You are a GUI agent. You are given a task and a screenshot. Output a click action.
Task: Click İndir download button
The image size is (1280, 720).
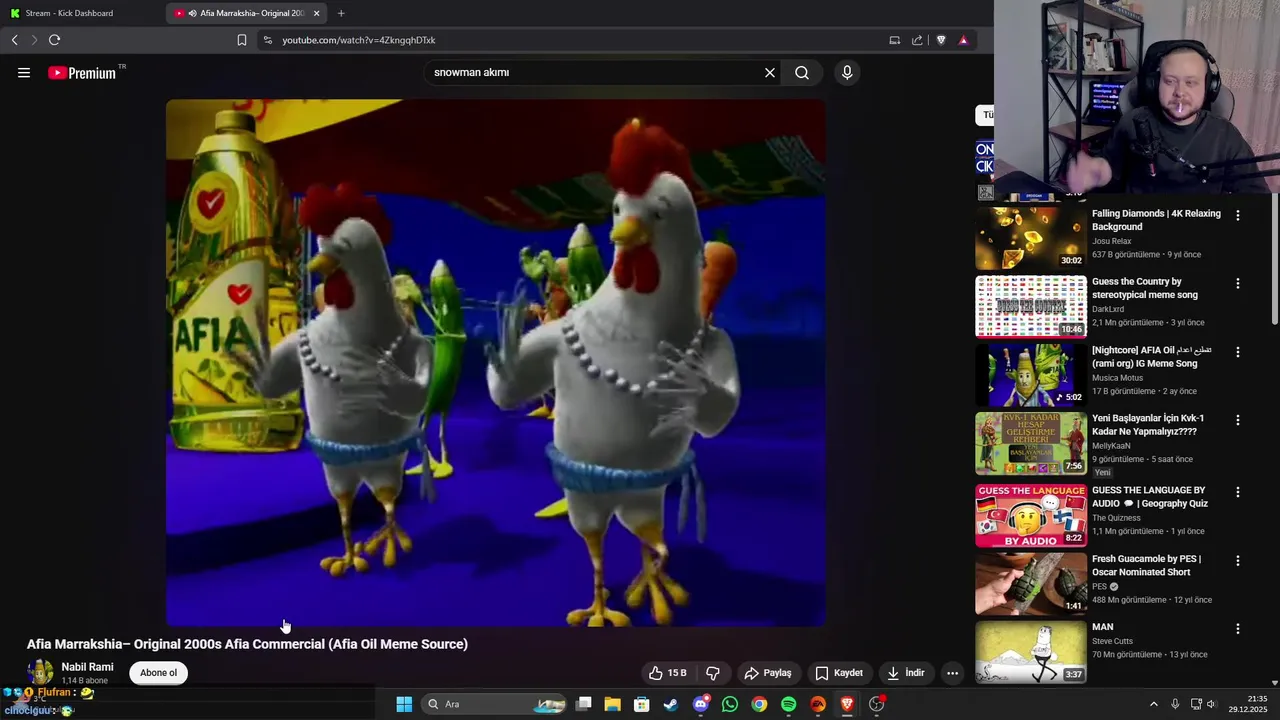click(905, 673)
